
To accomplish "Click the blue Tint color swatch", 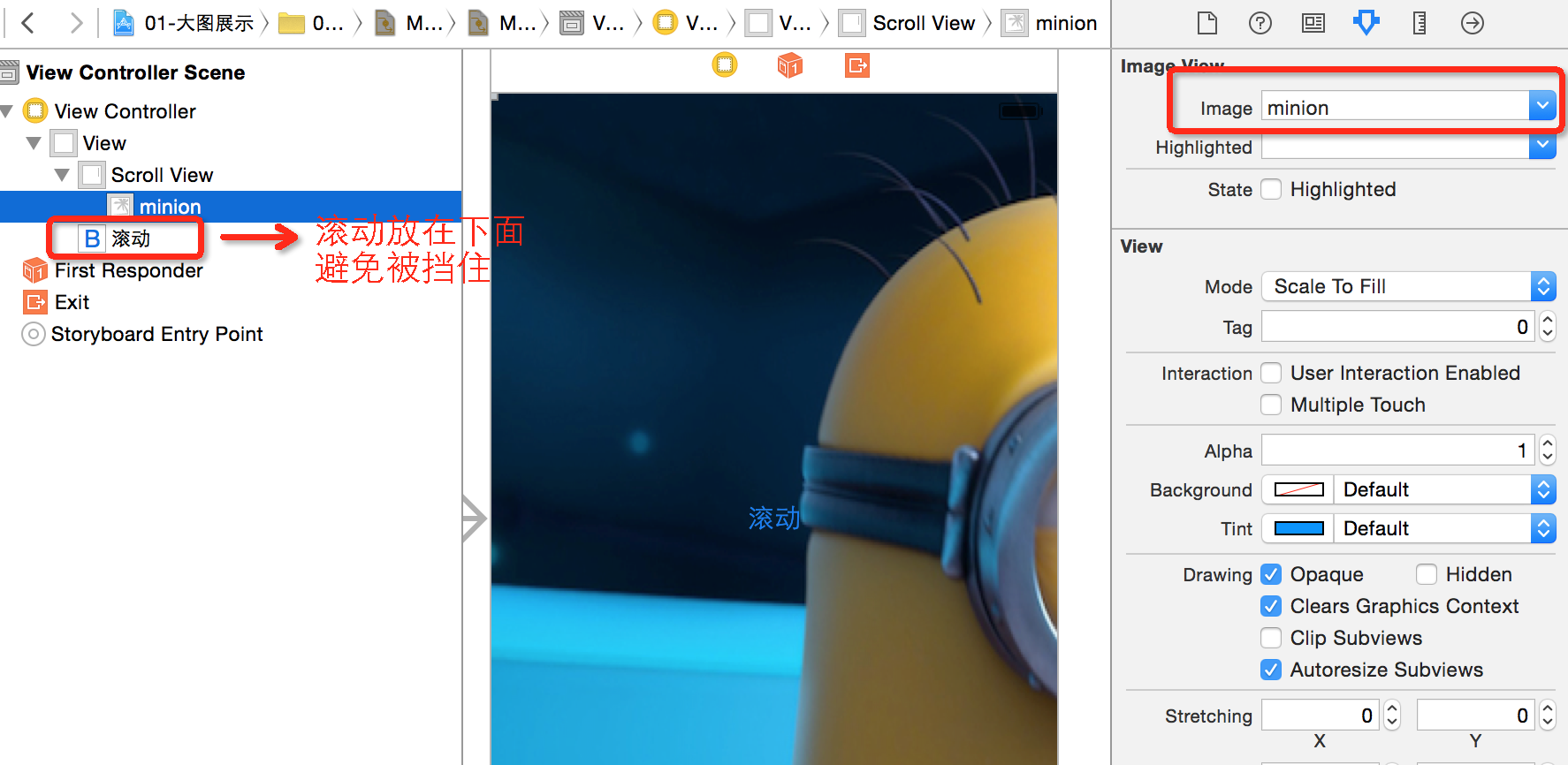I will click(x=1298, y=528).
